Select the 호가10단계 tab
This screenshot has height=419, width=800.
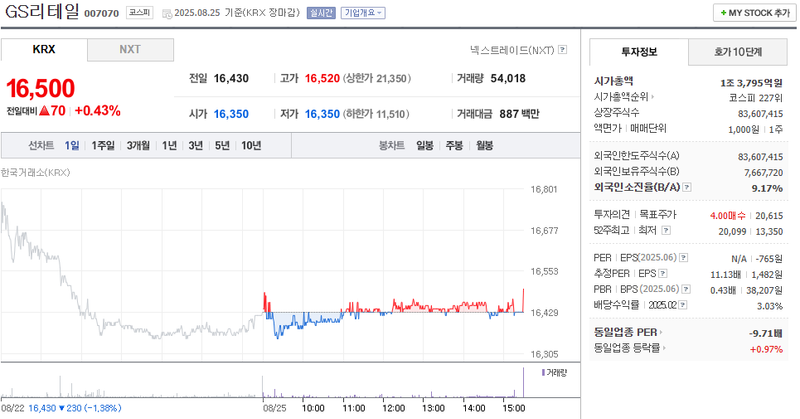point(738,52)
